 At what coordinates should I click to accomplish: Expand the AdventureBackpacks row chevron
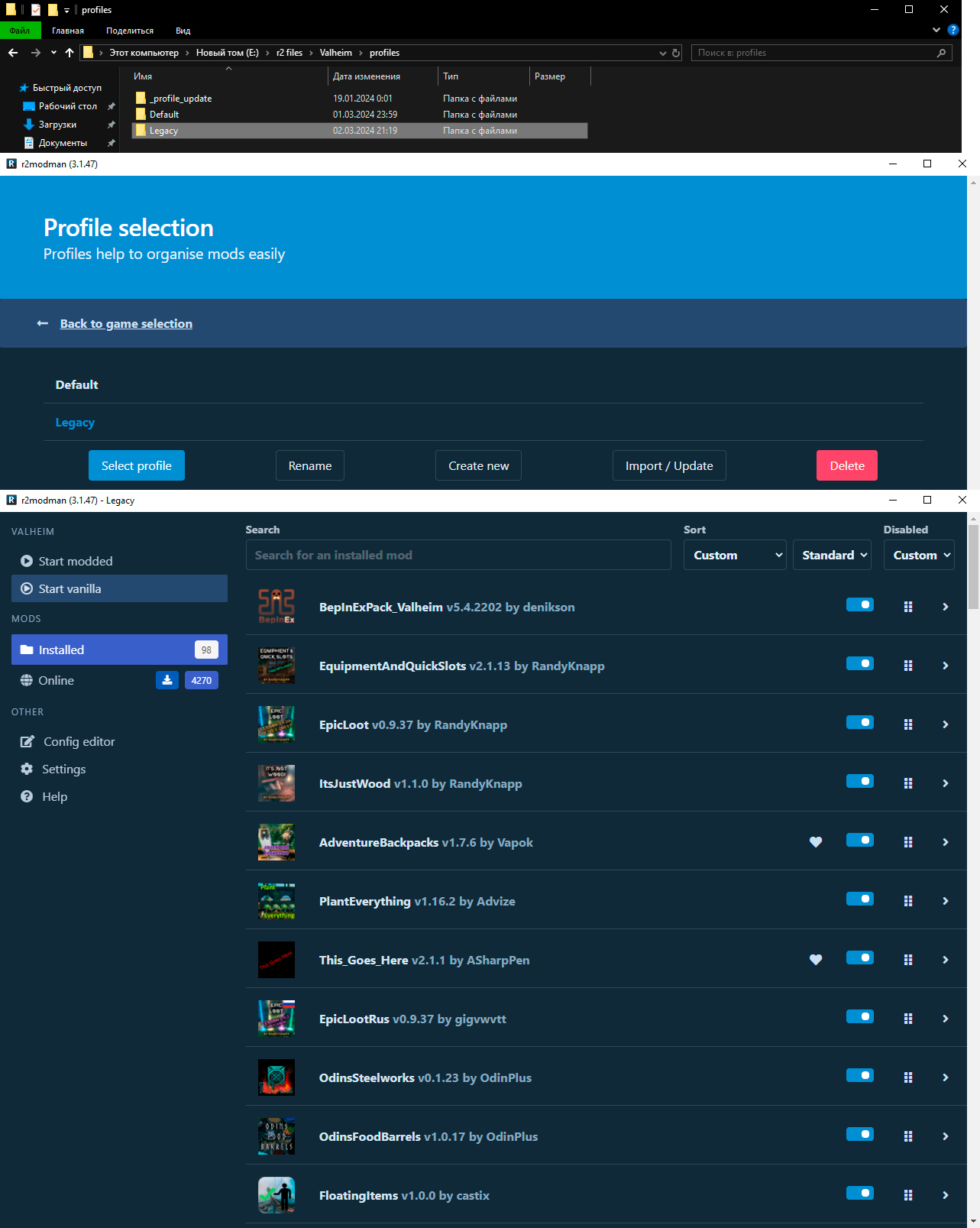(x=946, y=842)
